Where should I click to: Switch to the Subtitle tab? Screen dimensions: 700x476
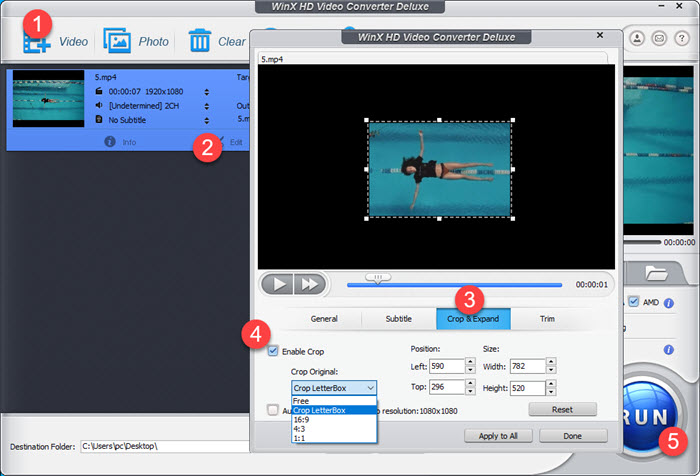[x=399, y=319]
